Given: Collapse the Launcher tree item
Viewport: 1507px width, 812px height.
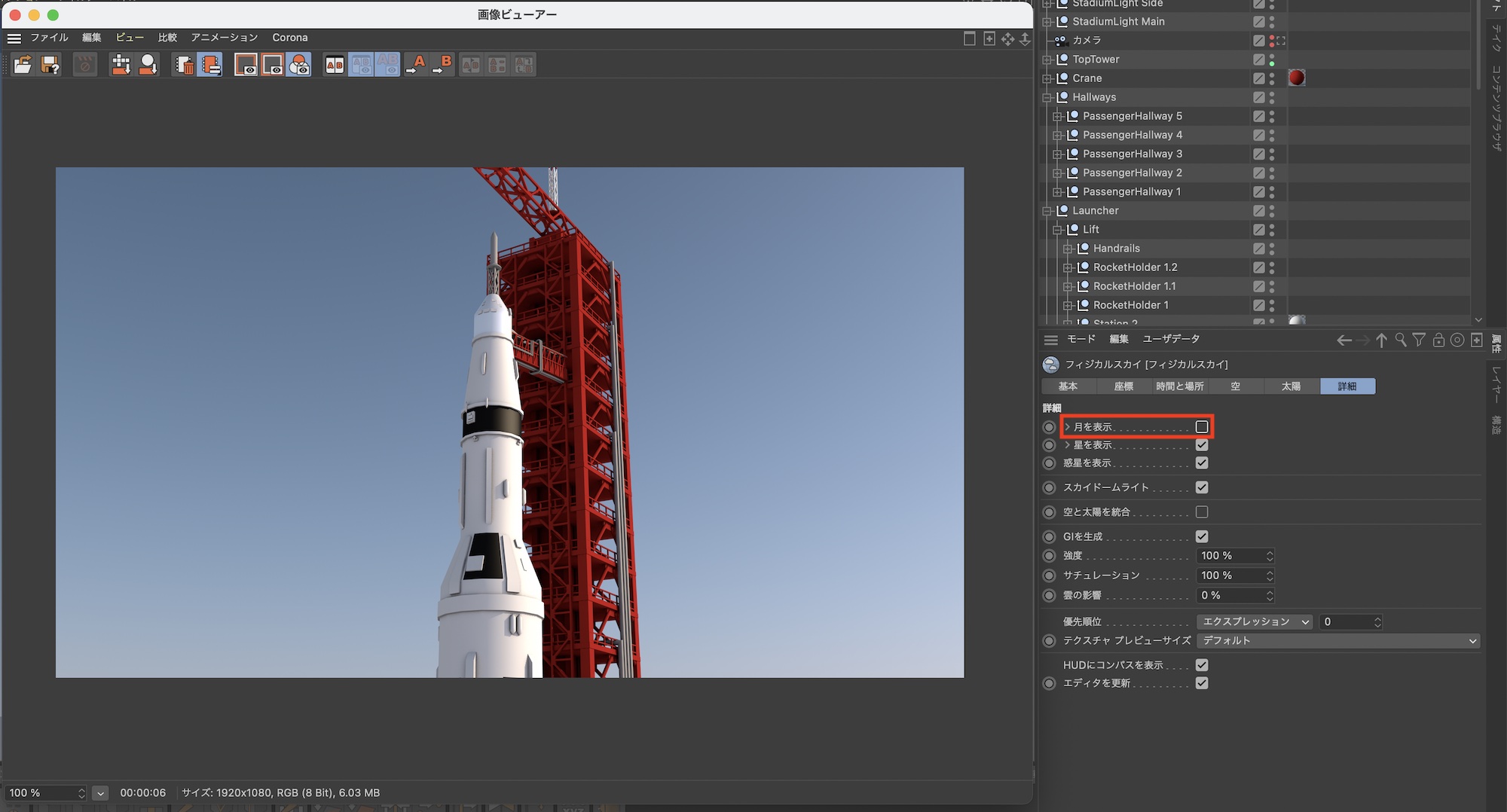Looking at the screenshot, I should tap(1047, 211).
